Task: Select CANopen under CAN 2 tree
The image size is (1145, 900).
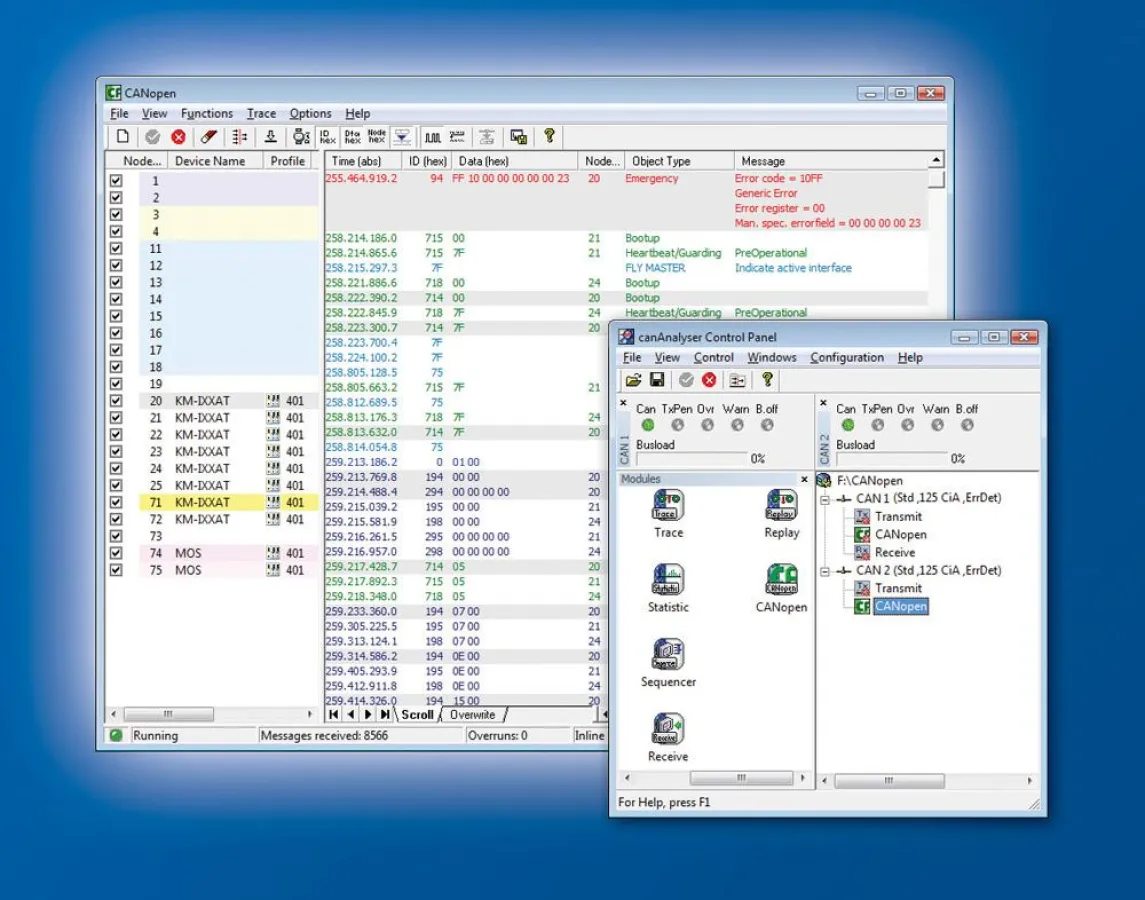Action: click(x=900, y=606)
